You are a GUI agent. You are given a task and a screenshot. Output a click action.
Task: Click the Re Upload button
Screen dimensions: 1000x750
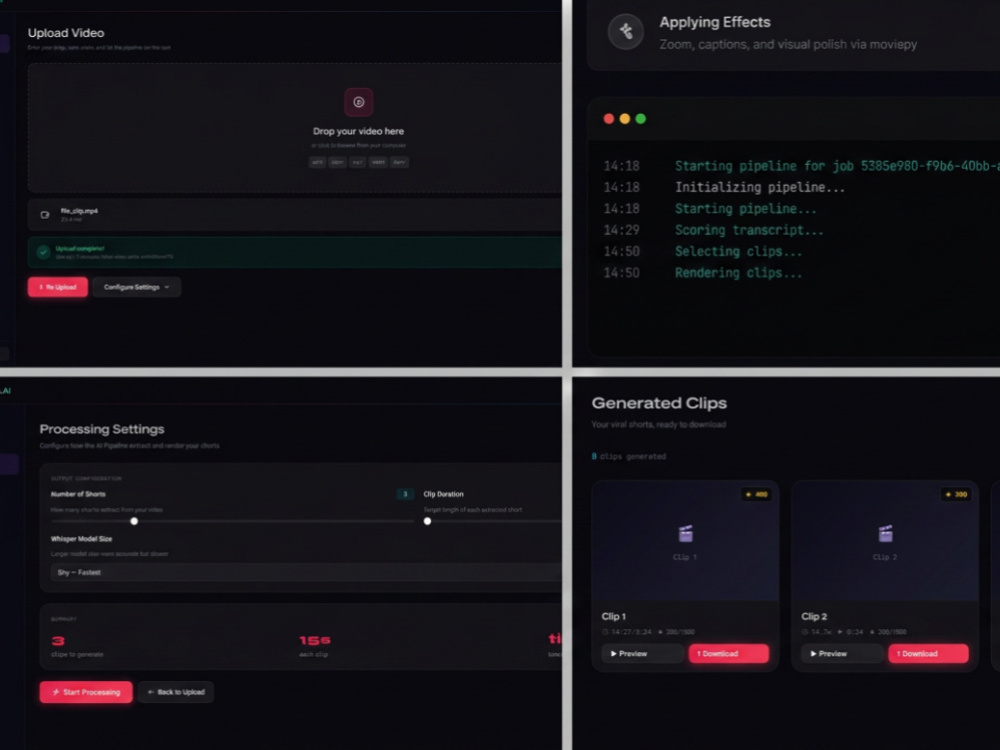(57, 287)
